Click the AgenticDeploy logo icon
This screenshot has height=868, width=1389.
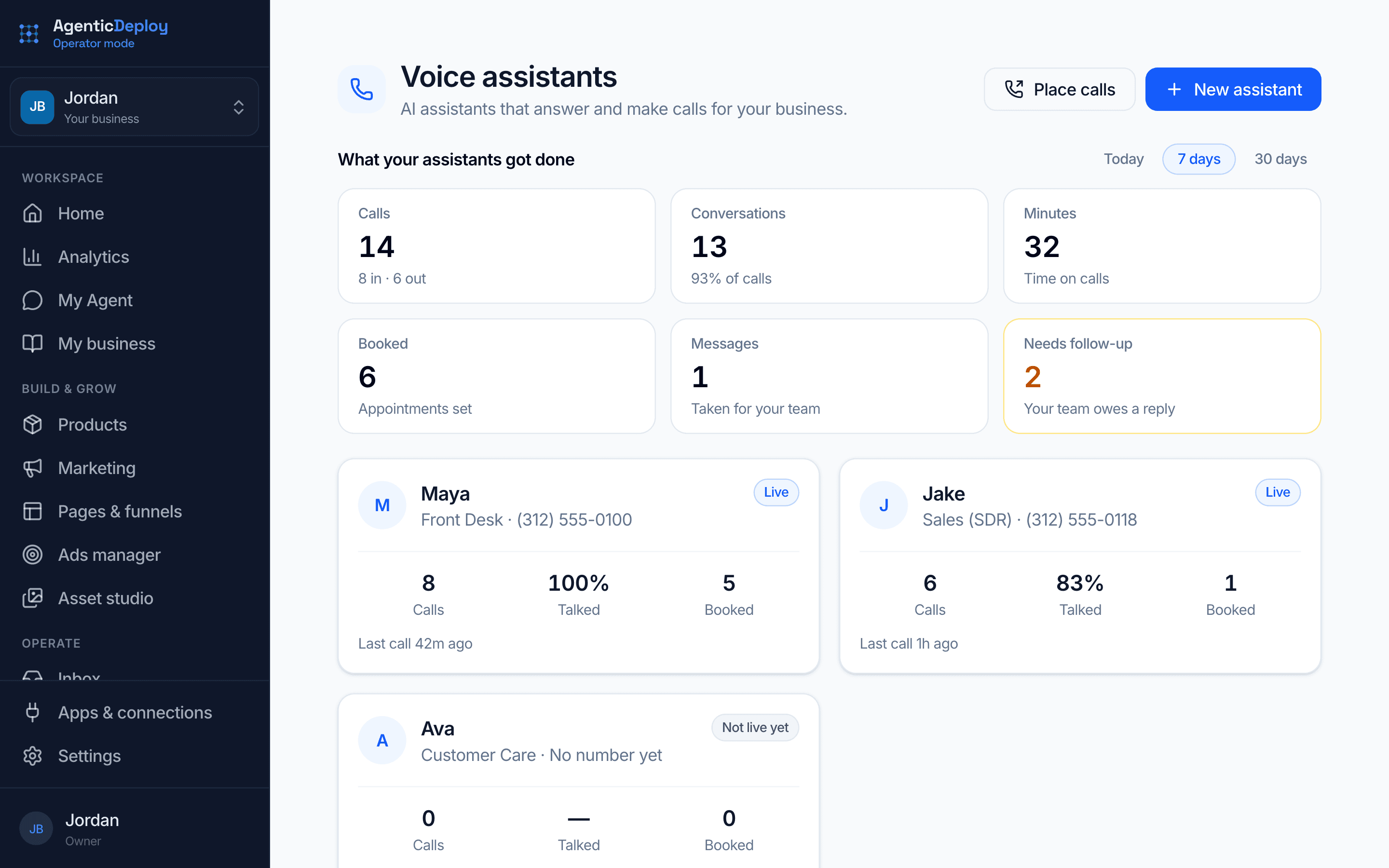pos(29,33)
